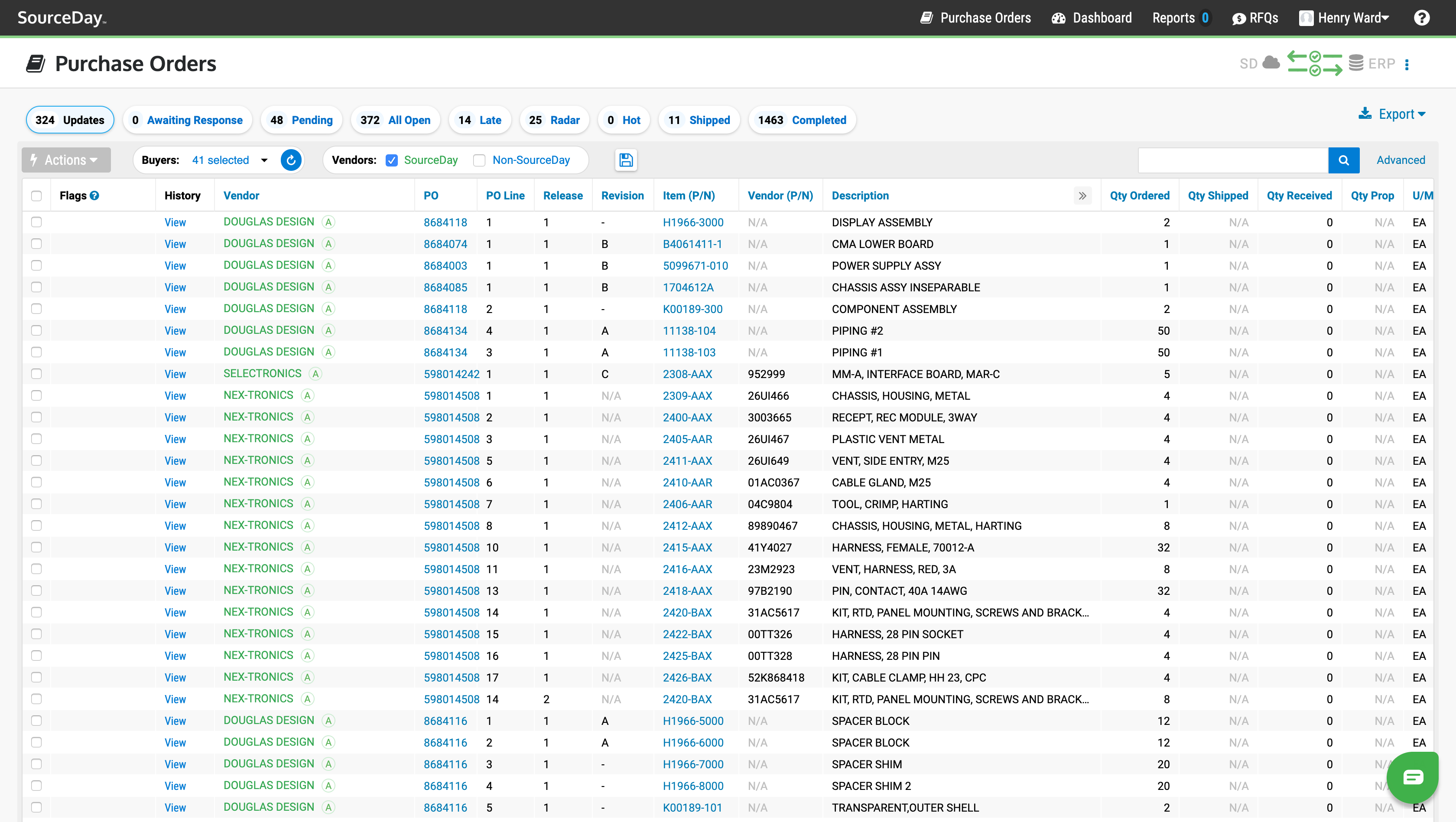Click the A badge on row with H1966-3000

click(x=328, y=222)
